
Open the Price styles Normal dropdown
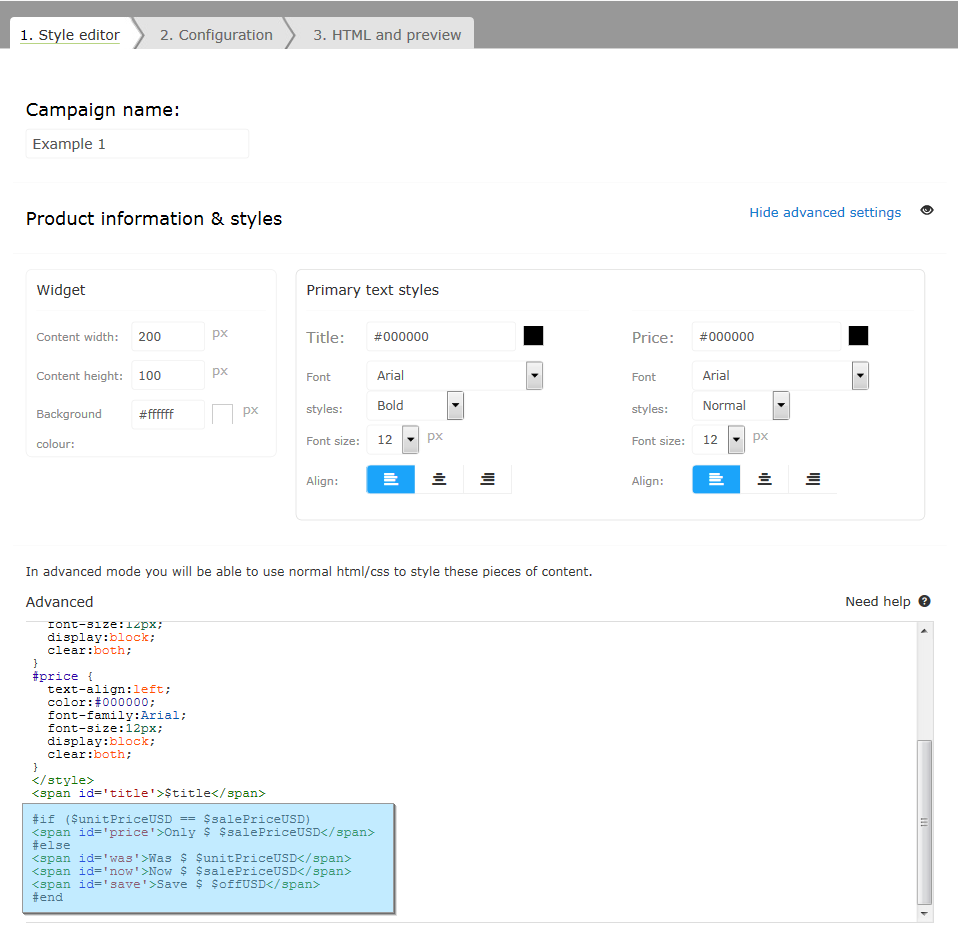(x=740, y=405)
